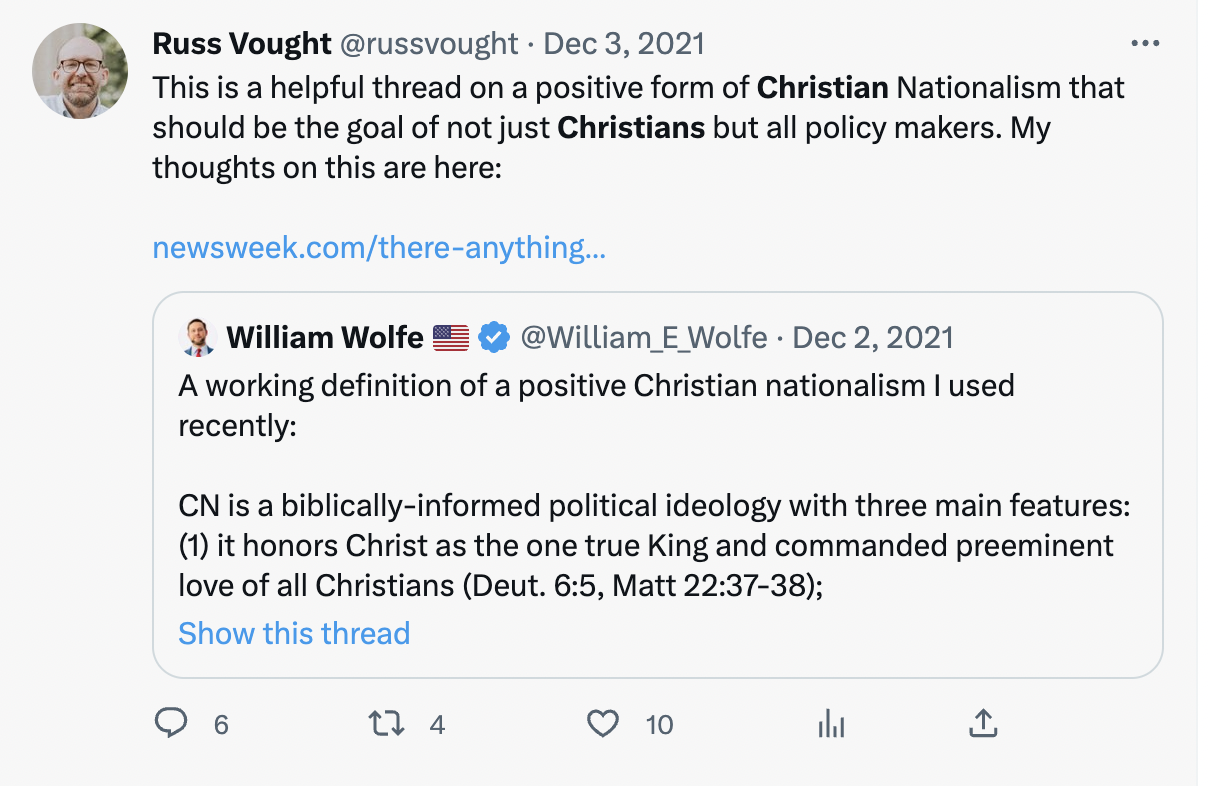Open the three-dot more options menu
The height and width of the screenshot is (786, 1208).
[1144, 44]
